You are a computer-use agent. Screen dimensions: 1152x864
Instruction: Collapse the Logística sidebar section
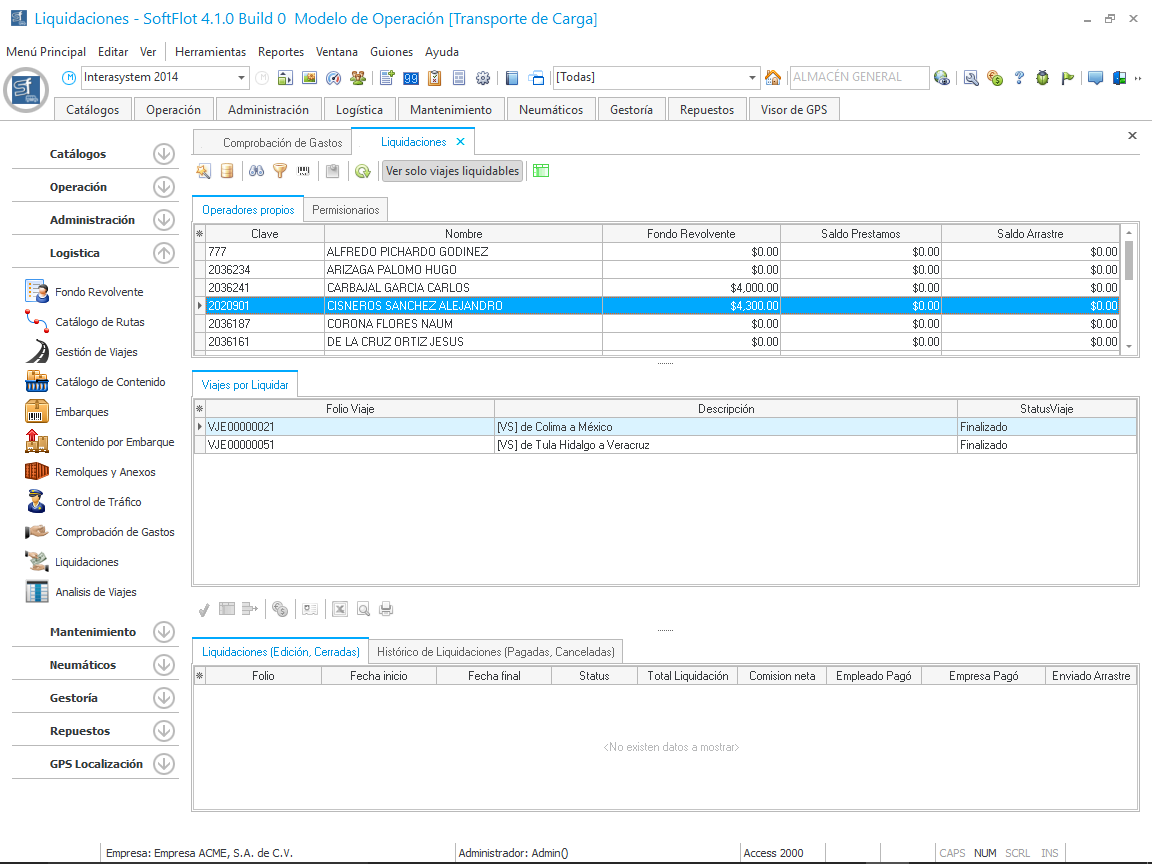tap(163, 253)
